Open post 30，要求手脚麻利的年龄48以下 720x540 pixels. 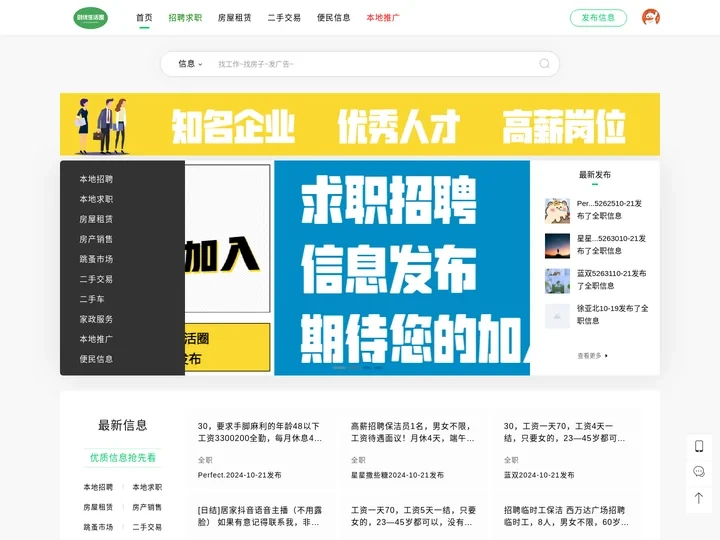pyautogui.click(x=260, y=432)
